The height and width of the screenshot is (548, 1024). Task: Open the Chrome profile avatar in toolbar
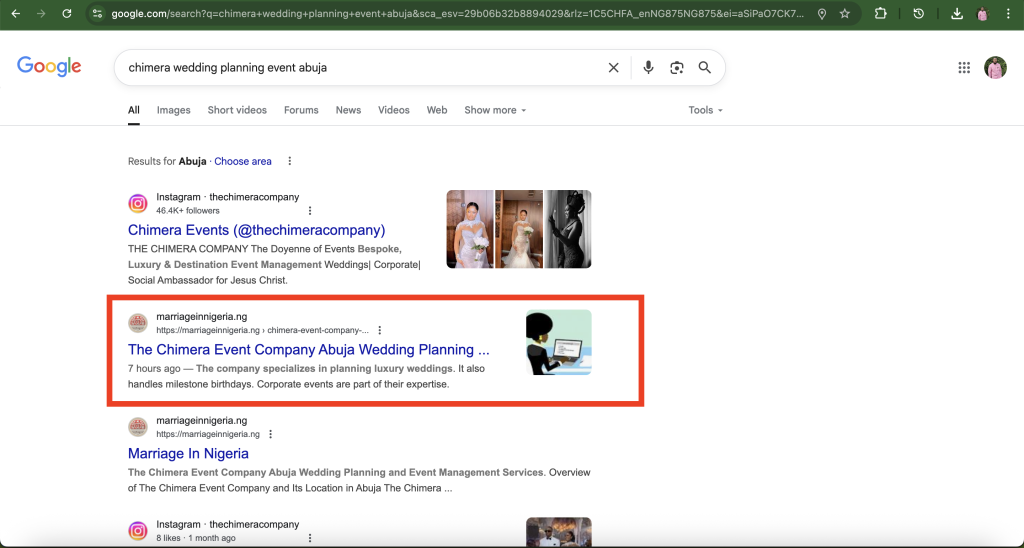tap(983, 13)
